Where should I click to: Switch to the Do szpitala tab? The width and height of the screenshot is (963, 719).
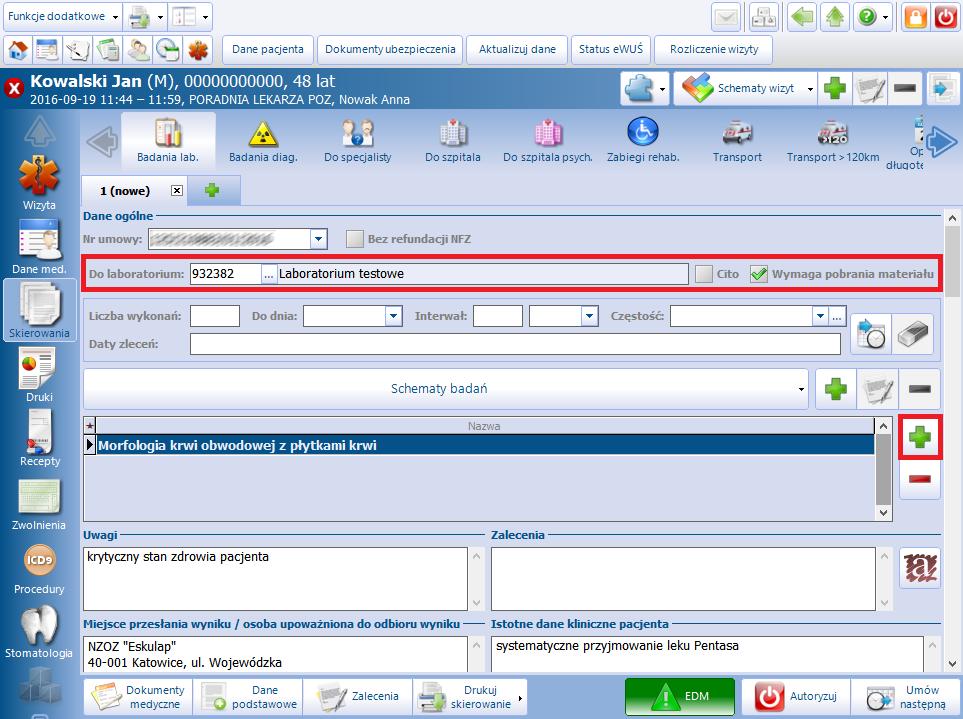click(453, 141)
